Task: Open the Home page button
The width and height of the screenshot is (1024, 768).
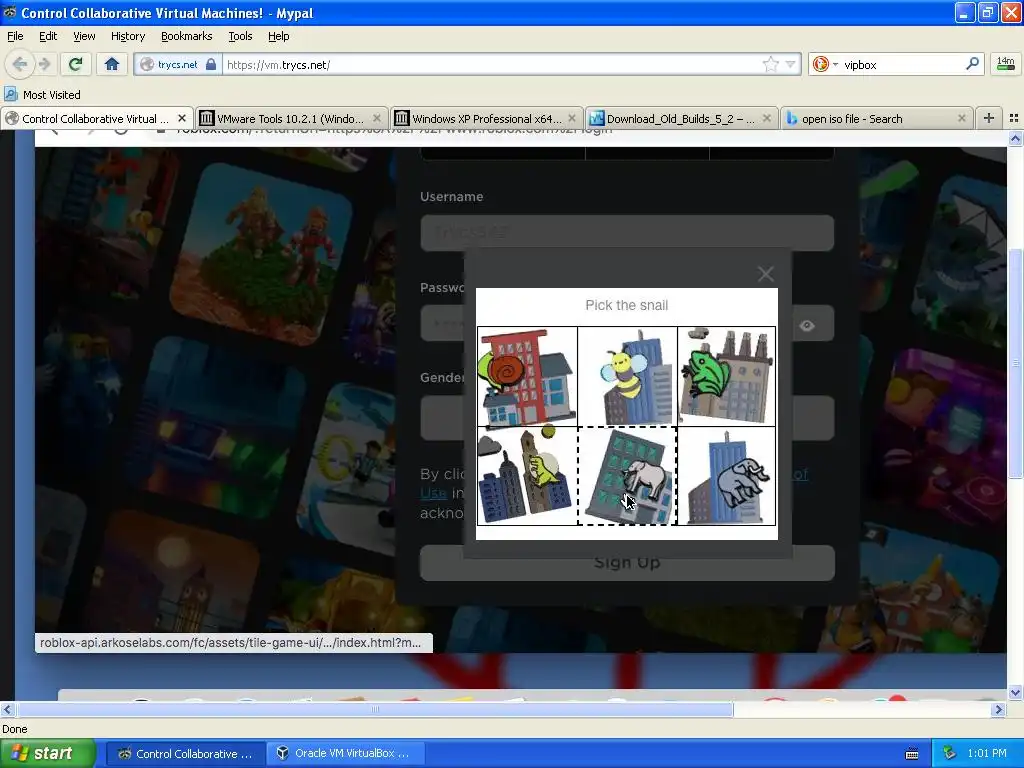Action: click(112, 64)
